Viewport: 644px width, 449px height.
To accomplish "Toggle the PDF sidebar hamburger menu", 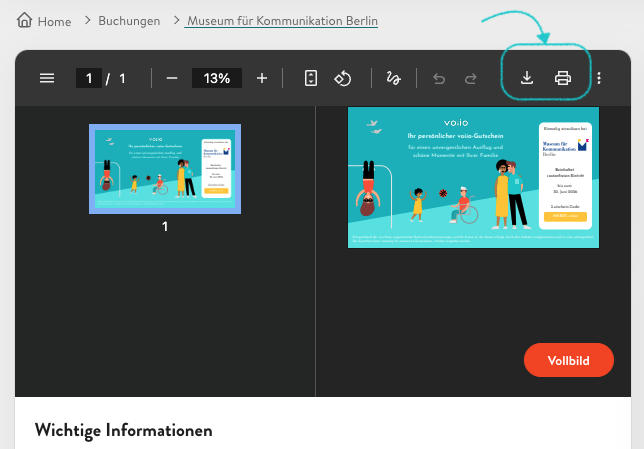I will [47, 78].
